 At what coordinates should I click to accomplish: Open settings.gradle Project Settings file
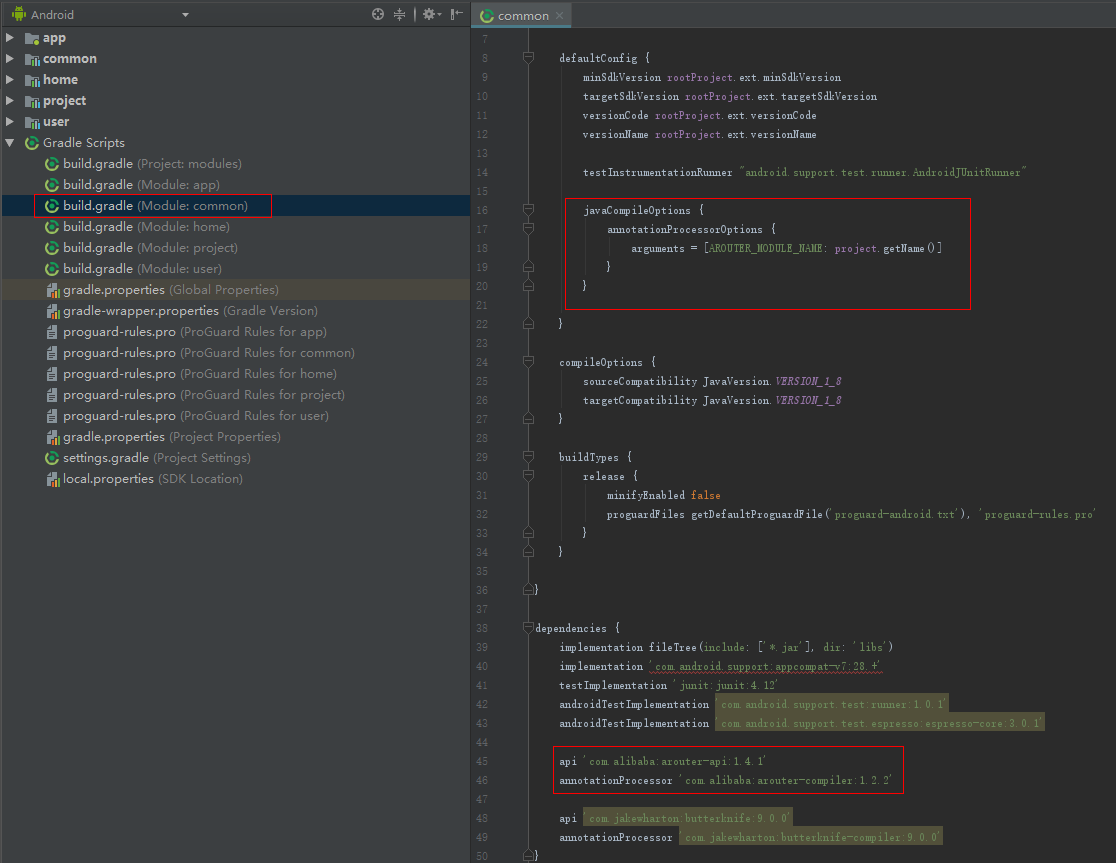[x=156, y=458]
